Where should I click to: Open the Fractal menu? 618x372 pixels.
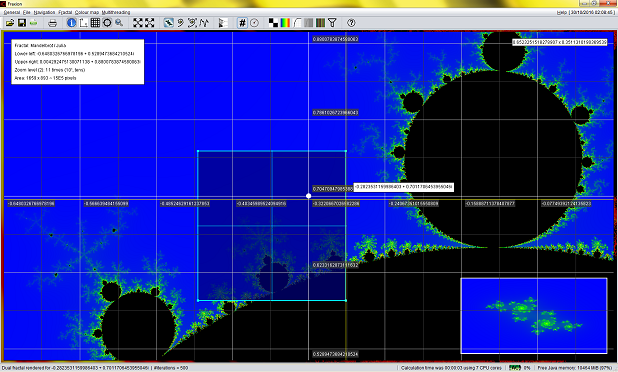coord(65,13)
